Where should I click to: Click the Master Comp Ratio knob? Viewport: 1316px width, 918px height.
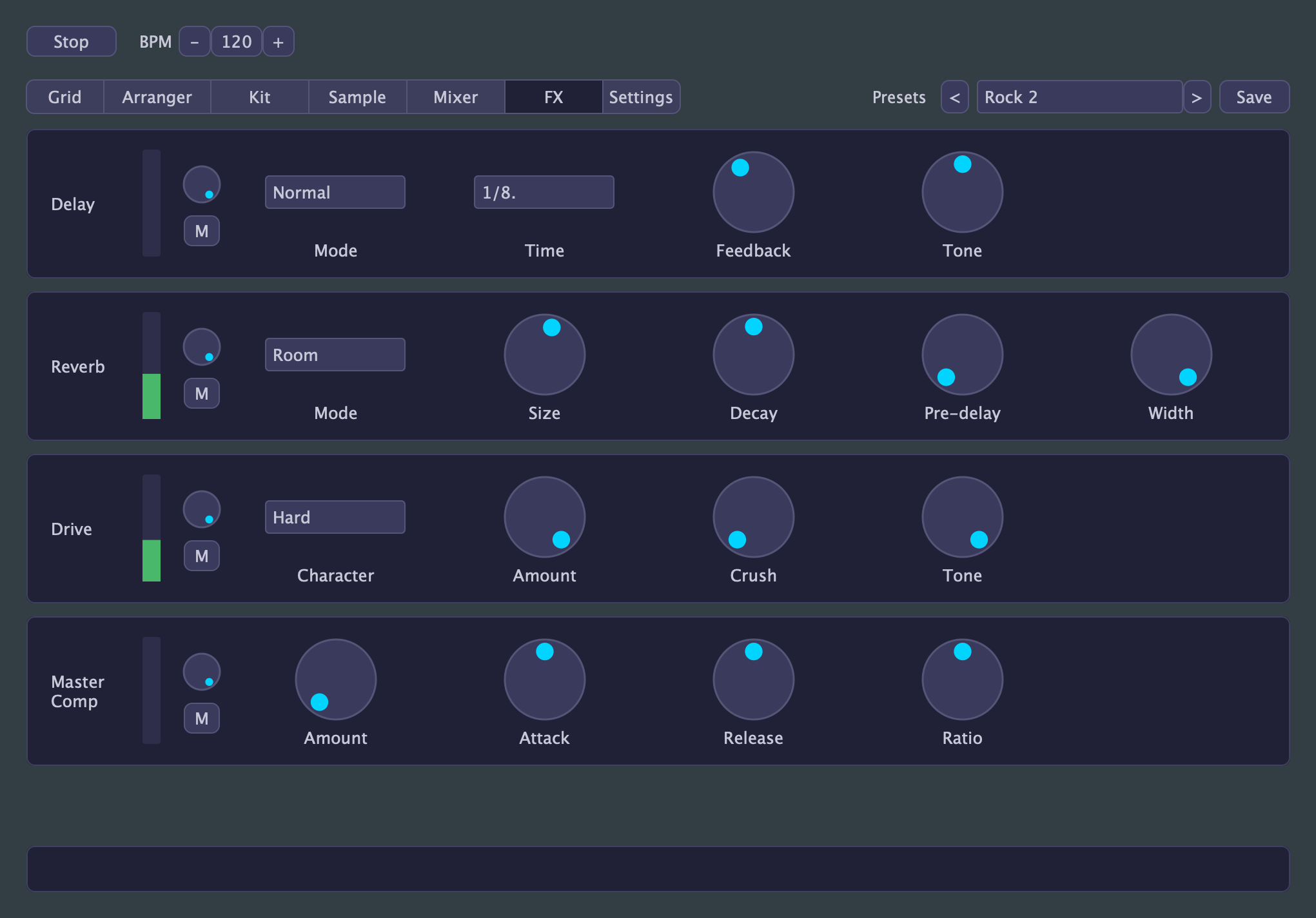pyautogui.click(x=963, y=679)
